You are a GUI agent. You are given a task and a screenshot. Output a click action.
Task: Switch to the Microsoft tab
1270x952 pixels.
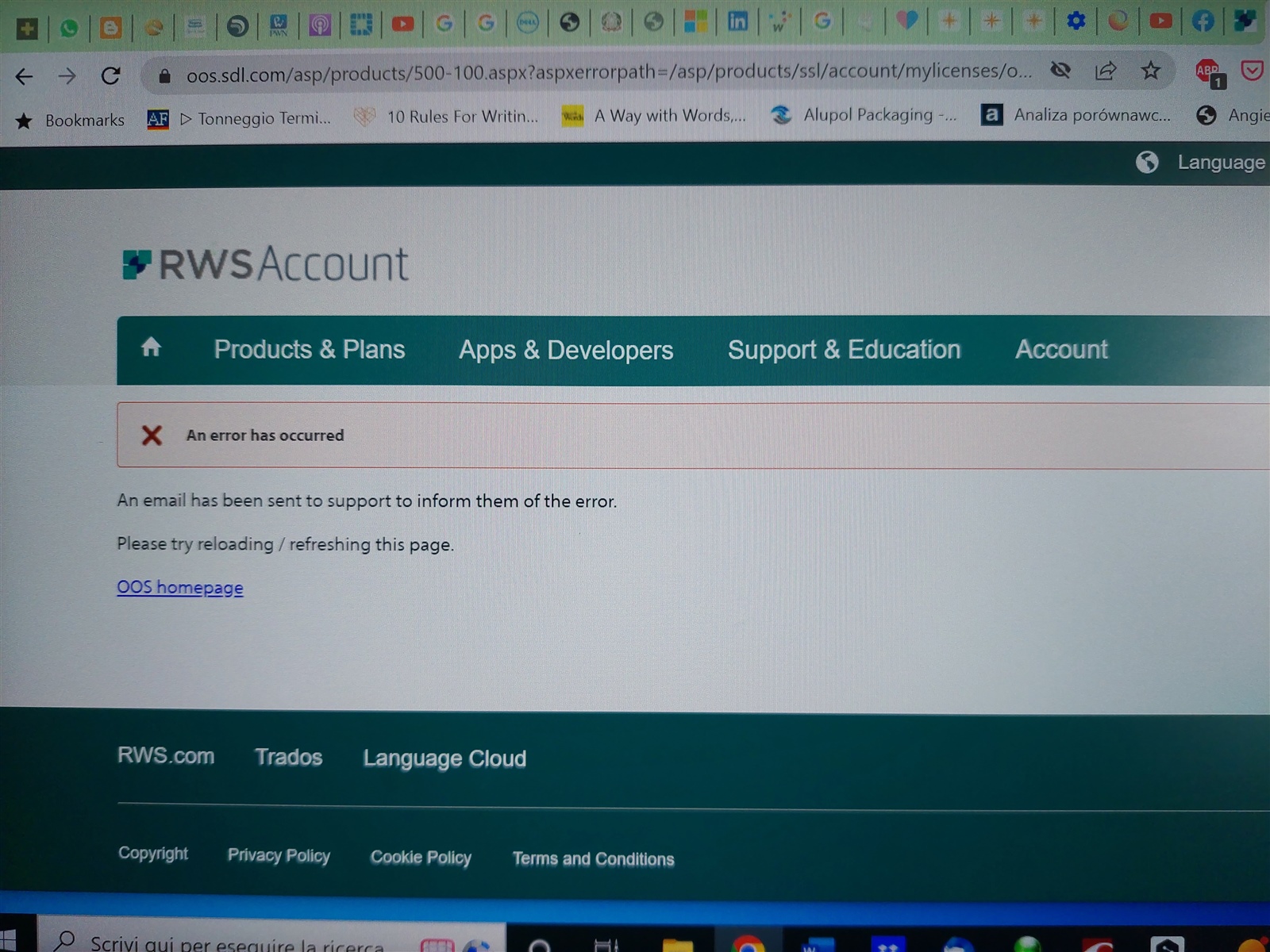pos(696,21)
